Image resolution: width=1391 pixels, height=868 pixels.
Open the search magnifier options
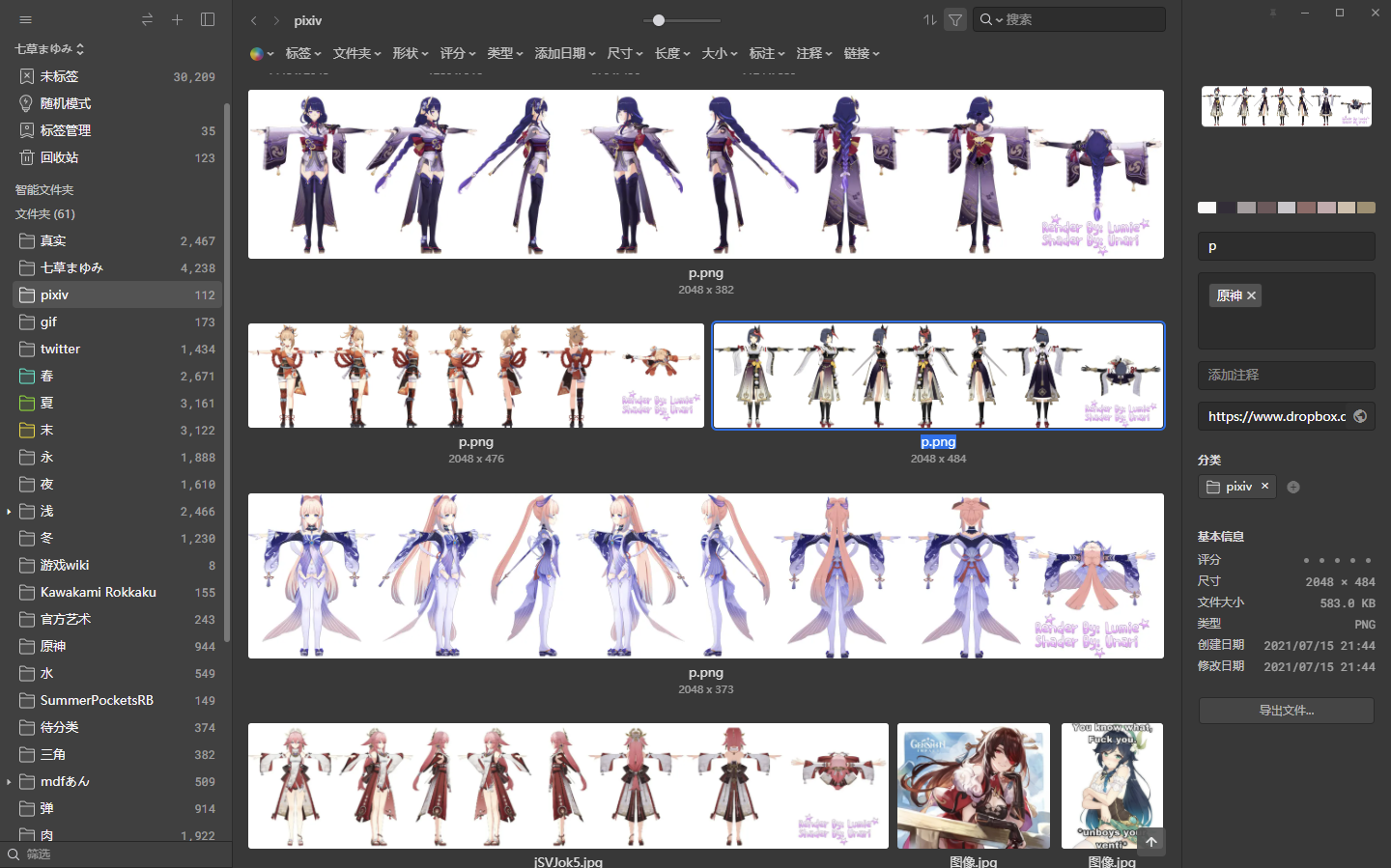[x=990, y=19]
